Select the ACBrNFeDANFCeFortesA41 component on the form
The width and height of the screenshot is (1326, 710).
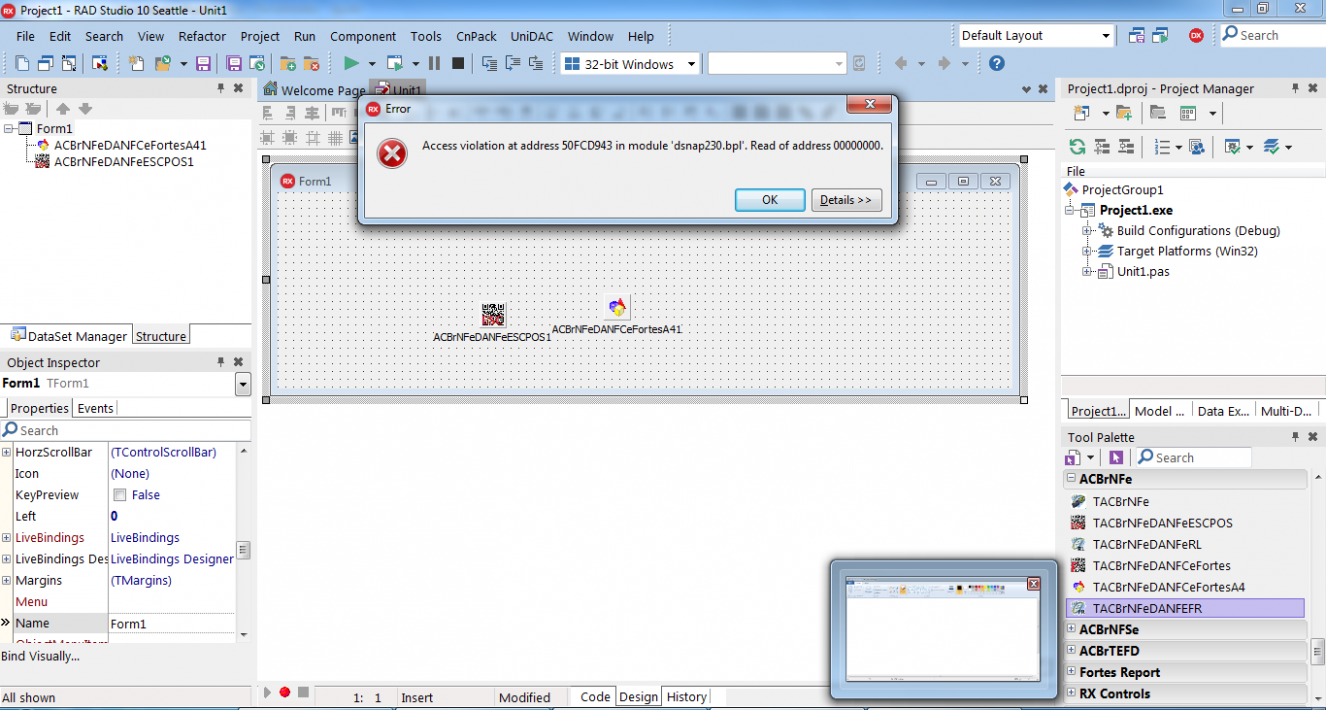[617, 307]
